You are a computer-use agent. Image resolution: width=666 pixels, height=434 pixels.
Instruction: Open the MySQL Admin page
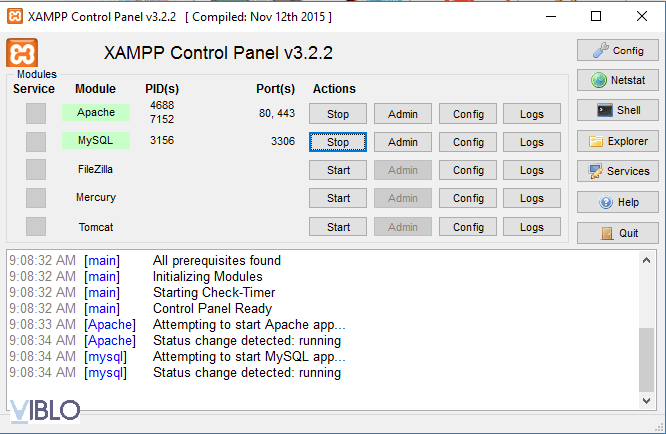(x=403, y=142)
